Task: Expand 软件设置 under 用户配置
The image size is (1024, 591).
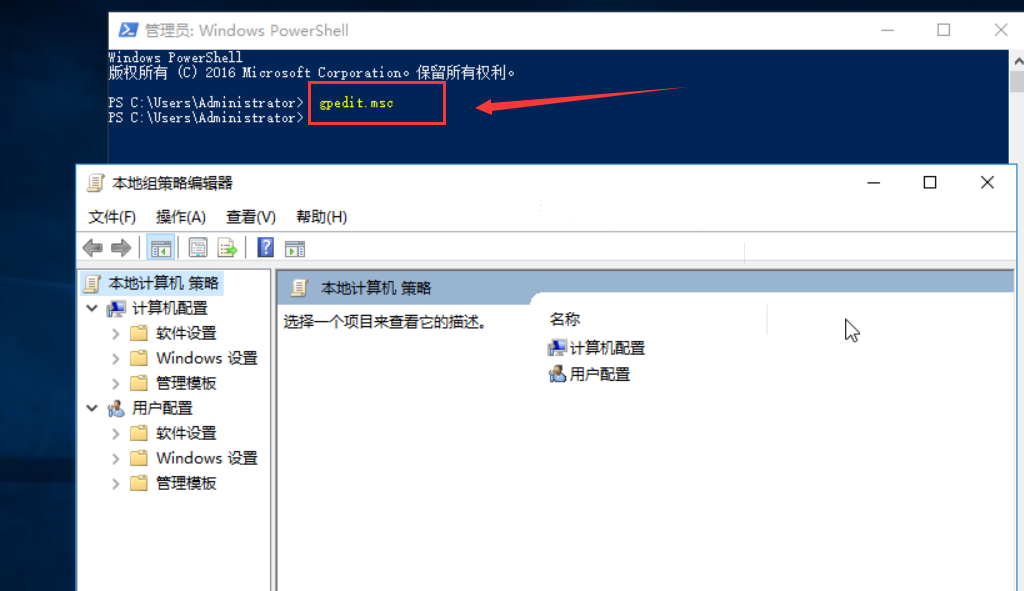Action: point(116,434)
